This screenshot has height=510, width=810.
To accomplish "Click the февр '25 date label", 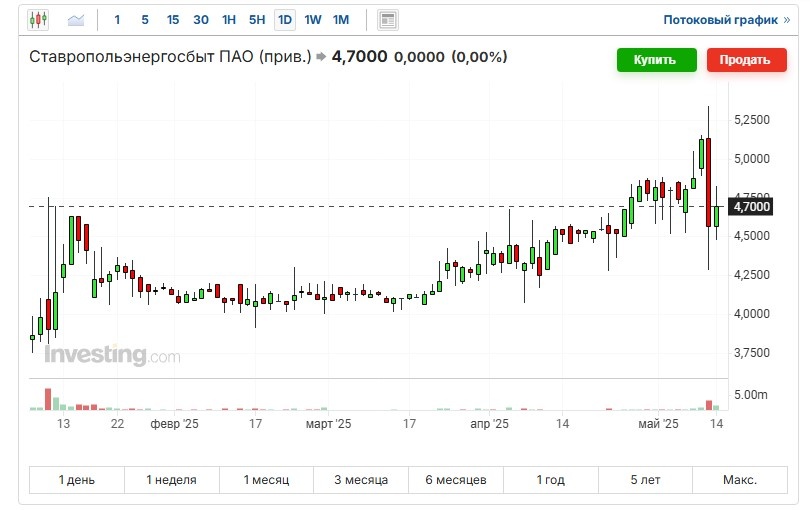I will point(174,424).
